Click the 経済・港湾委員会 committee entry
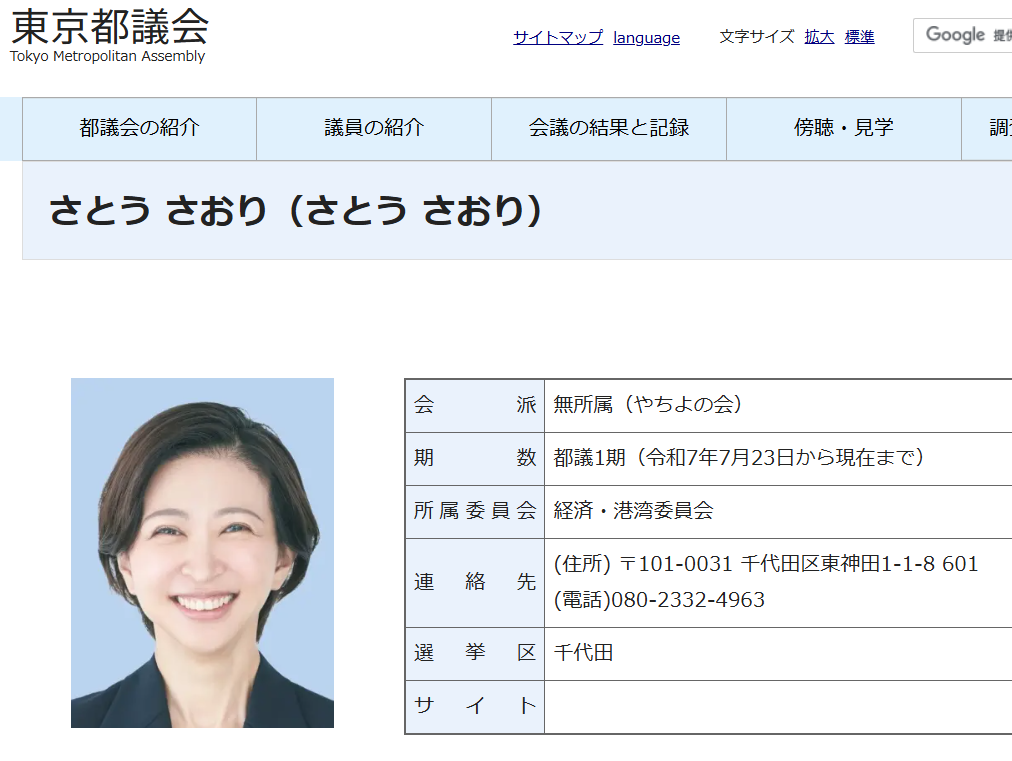The height and width of the screenshot is (761, 1012). pos(634,511)
